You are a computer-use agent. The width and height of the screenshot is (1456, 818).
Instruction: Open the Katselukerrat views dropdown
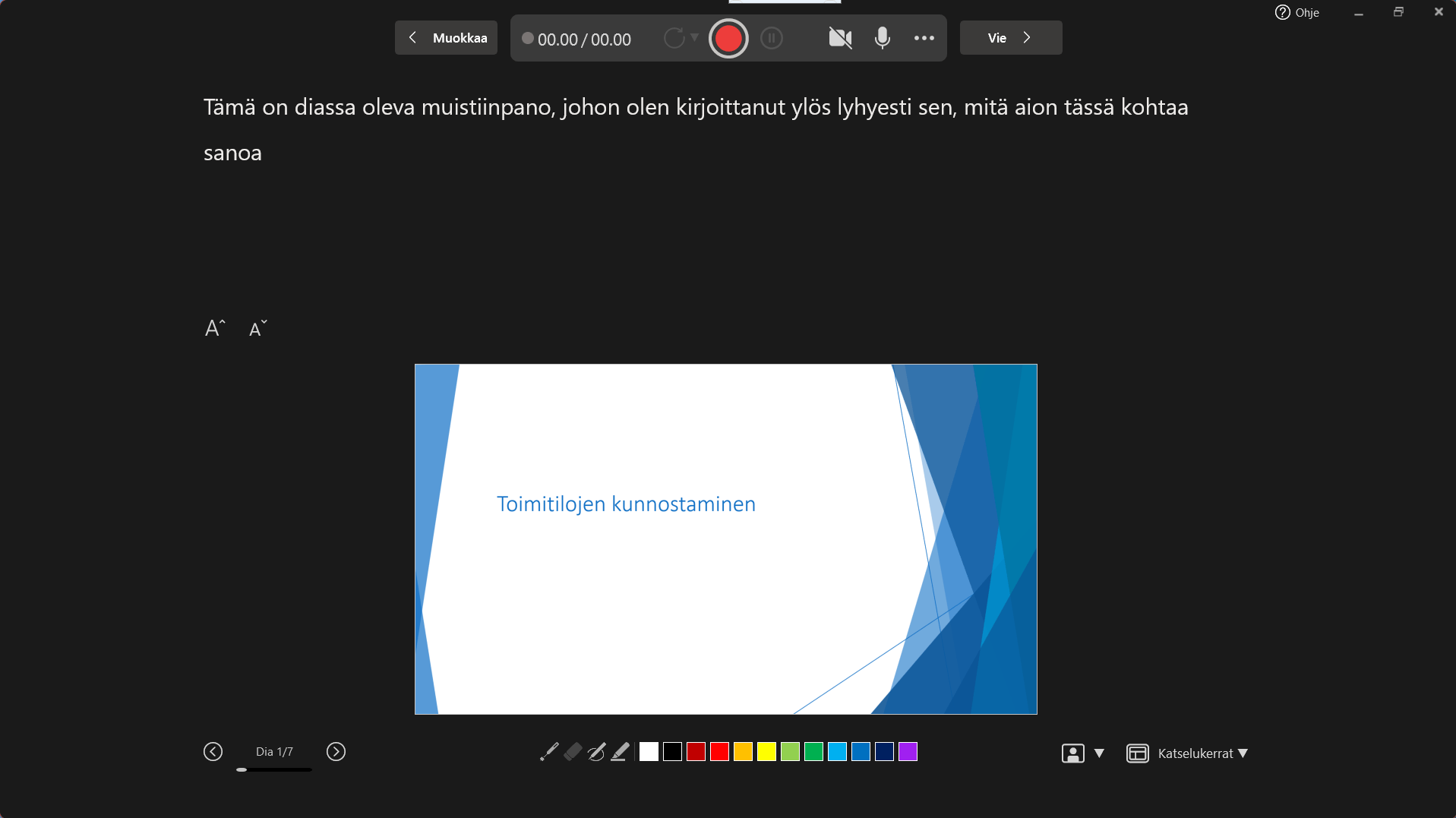coord(1202,753)
